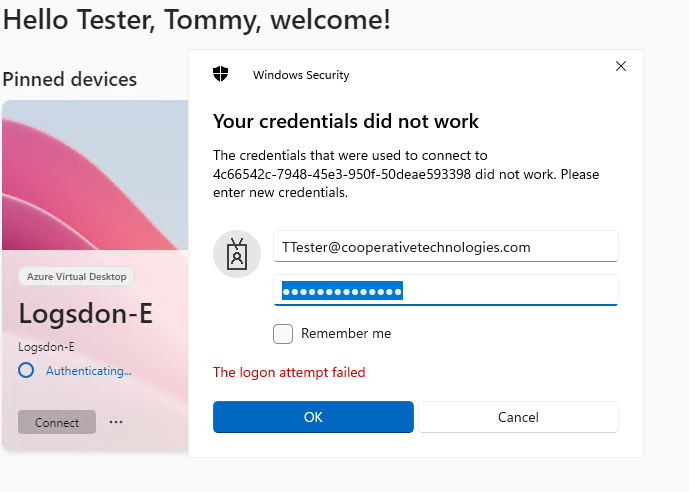The width and height of the screenshot is (689, 492).
Task: Close the Windows Security dialog
Action: point(621,66)
